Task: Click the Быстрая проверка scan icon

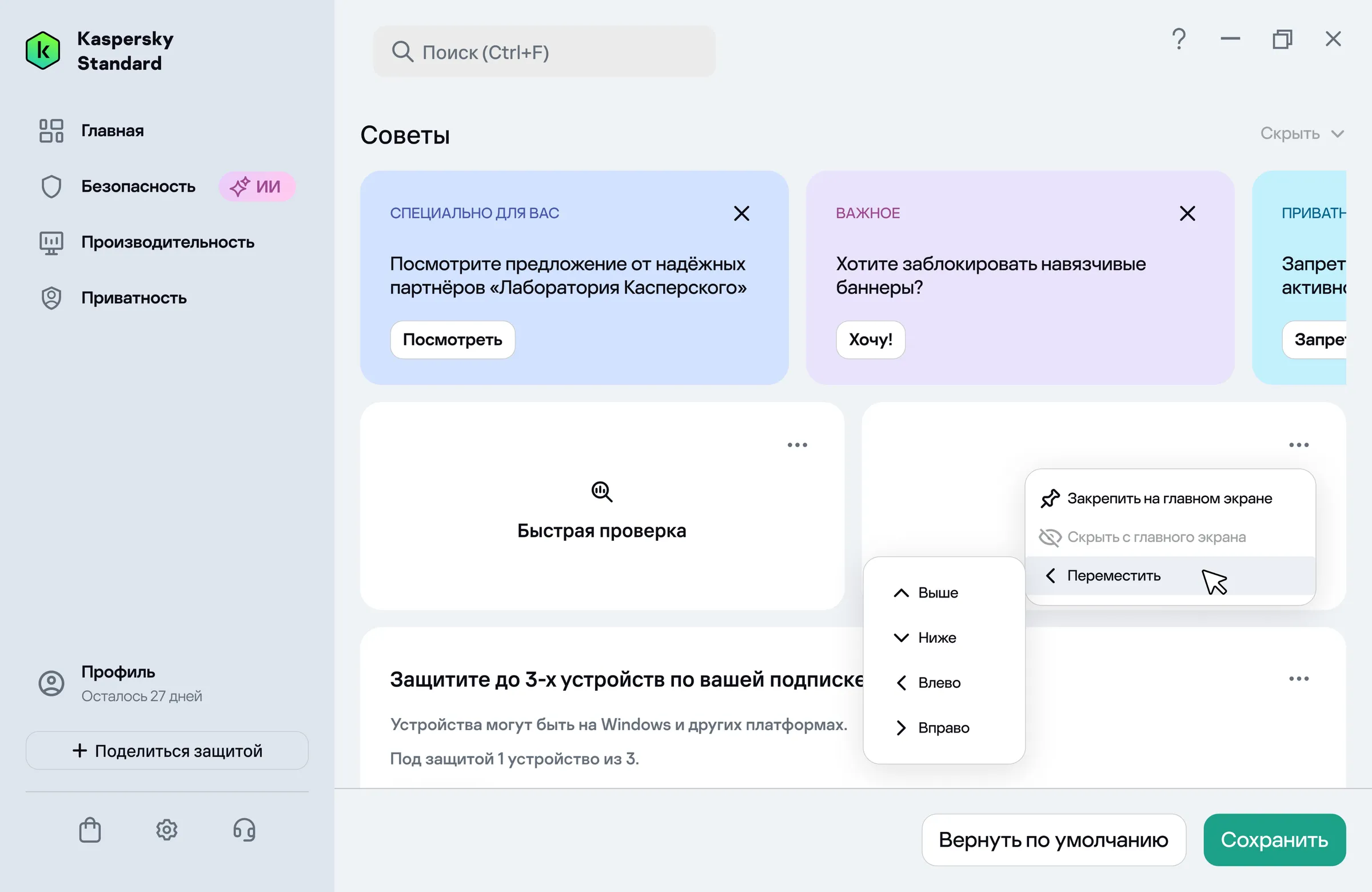Action: [601, 492]
